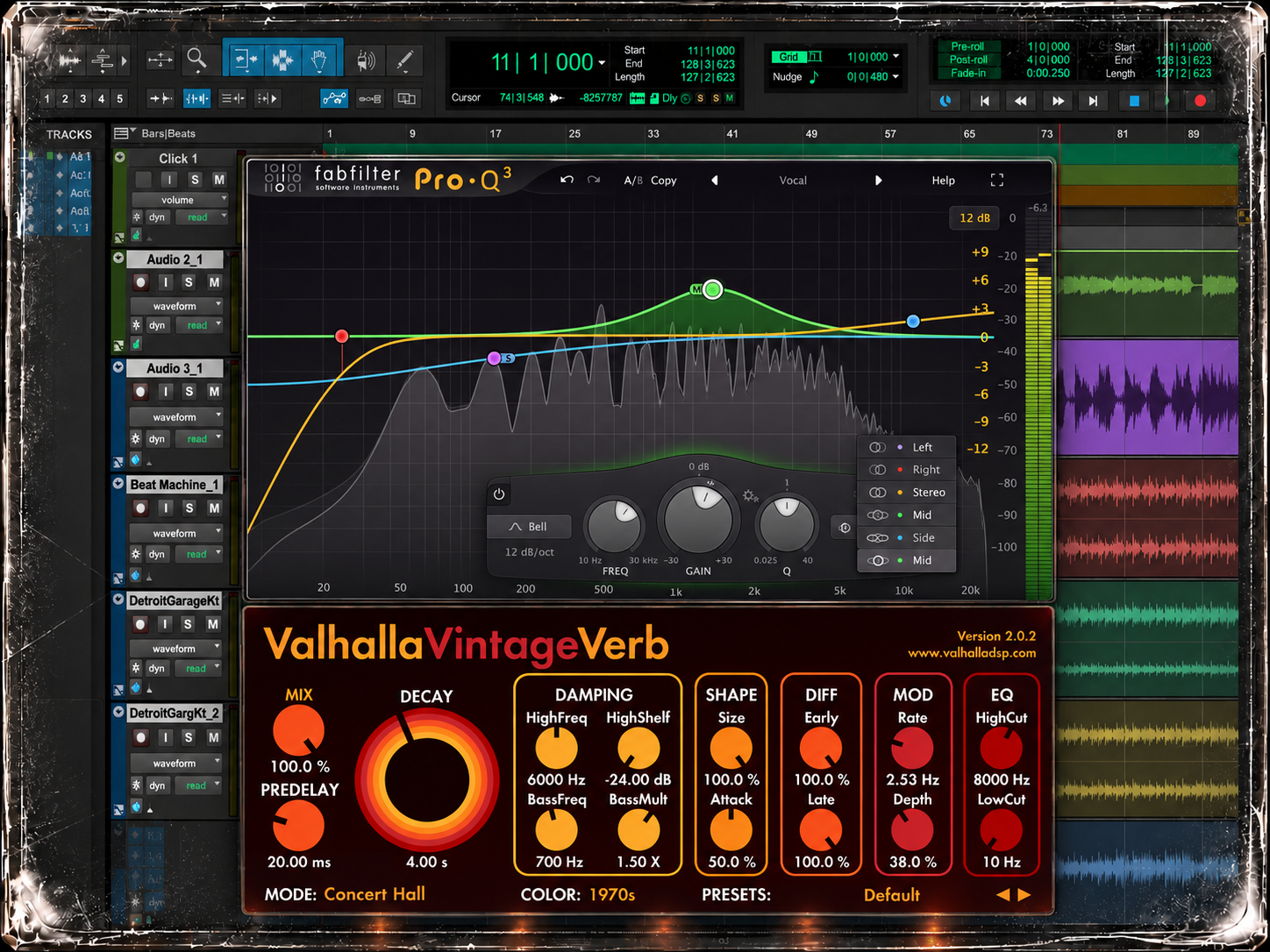Choose Left in stereo placement menu

906,447
